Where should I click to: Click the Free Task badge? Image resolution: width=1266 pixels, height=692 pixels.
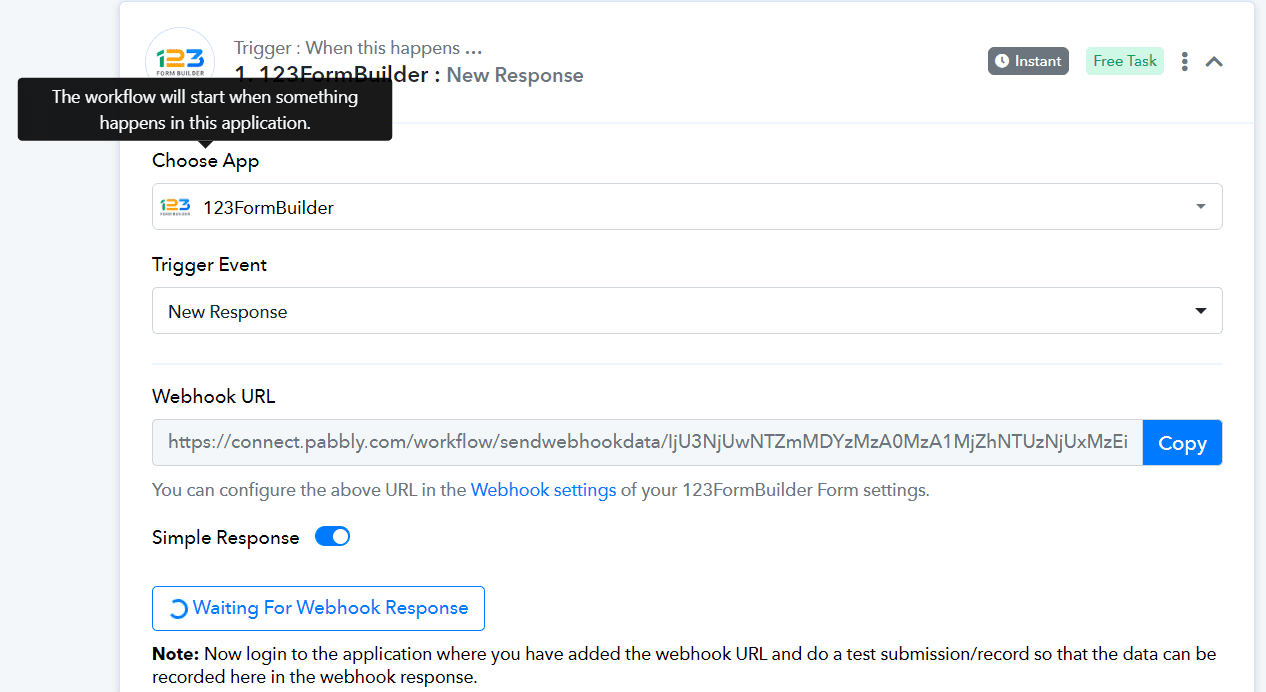coord(1125,61)
